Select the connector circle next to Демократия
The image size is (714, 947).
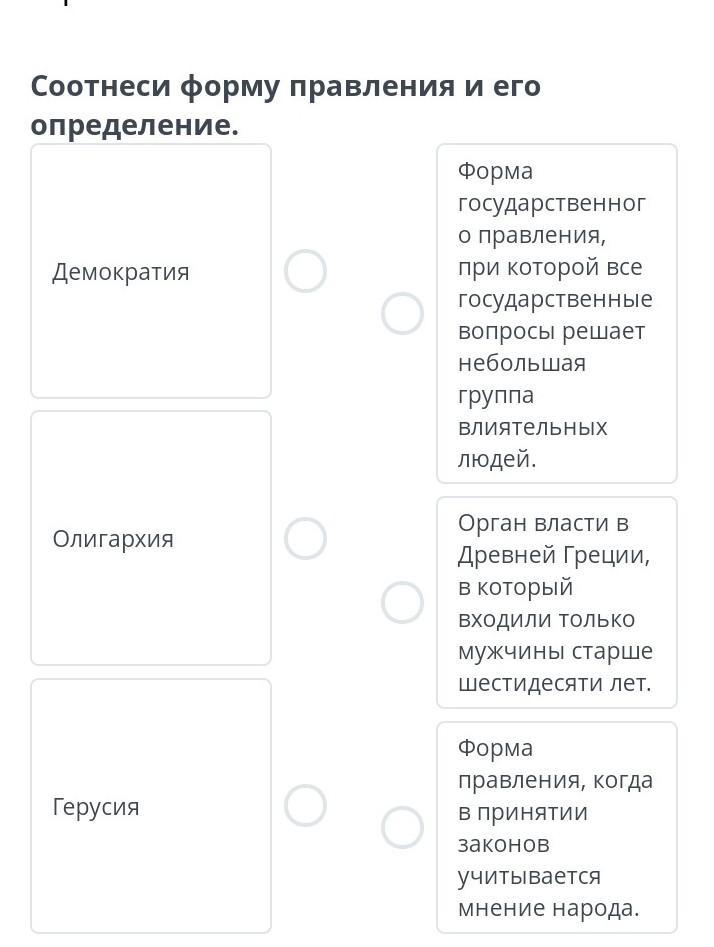(306, 271)
